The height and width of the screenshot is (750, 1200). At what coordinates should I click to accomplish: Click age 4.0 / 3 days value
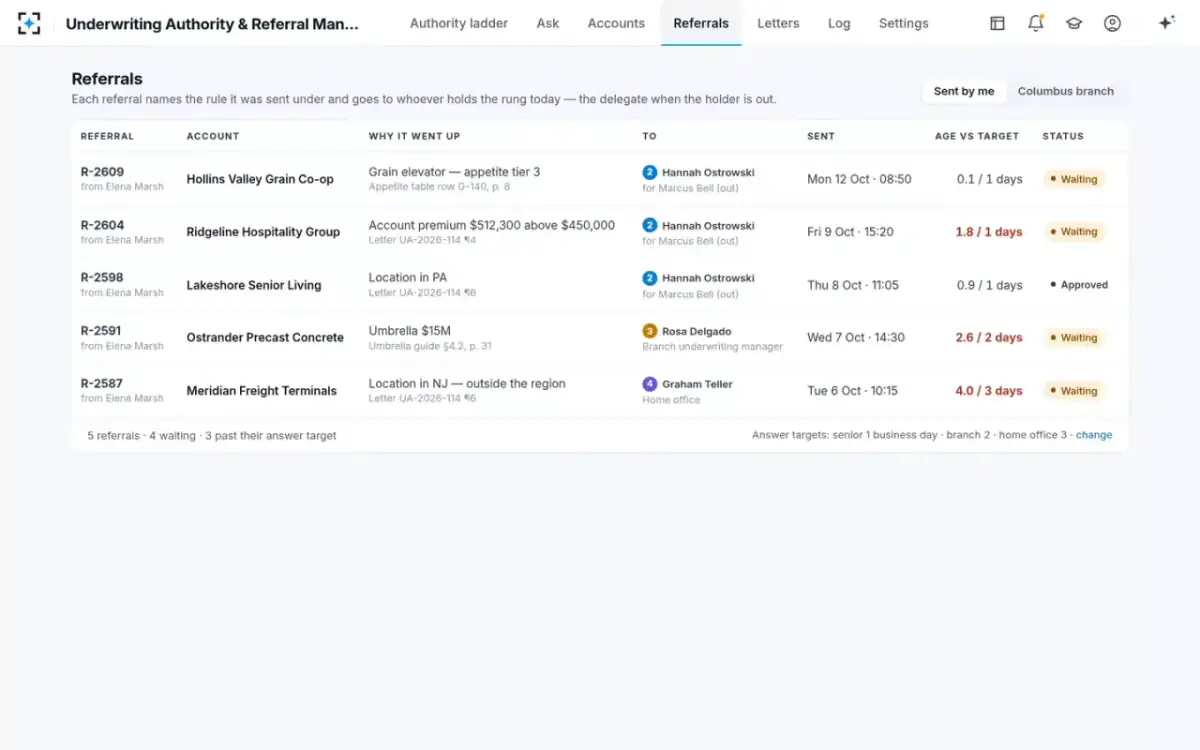coord(989,391)
